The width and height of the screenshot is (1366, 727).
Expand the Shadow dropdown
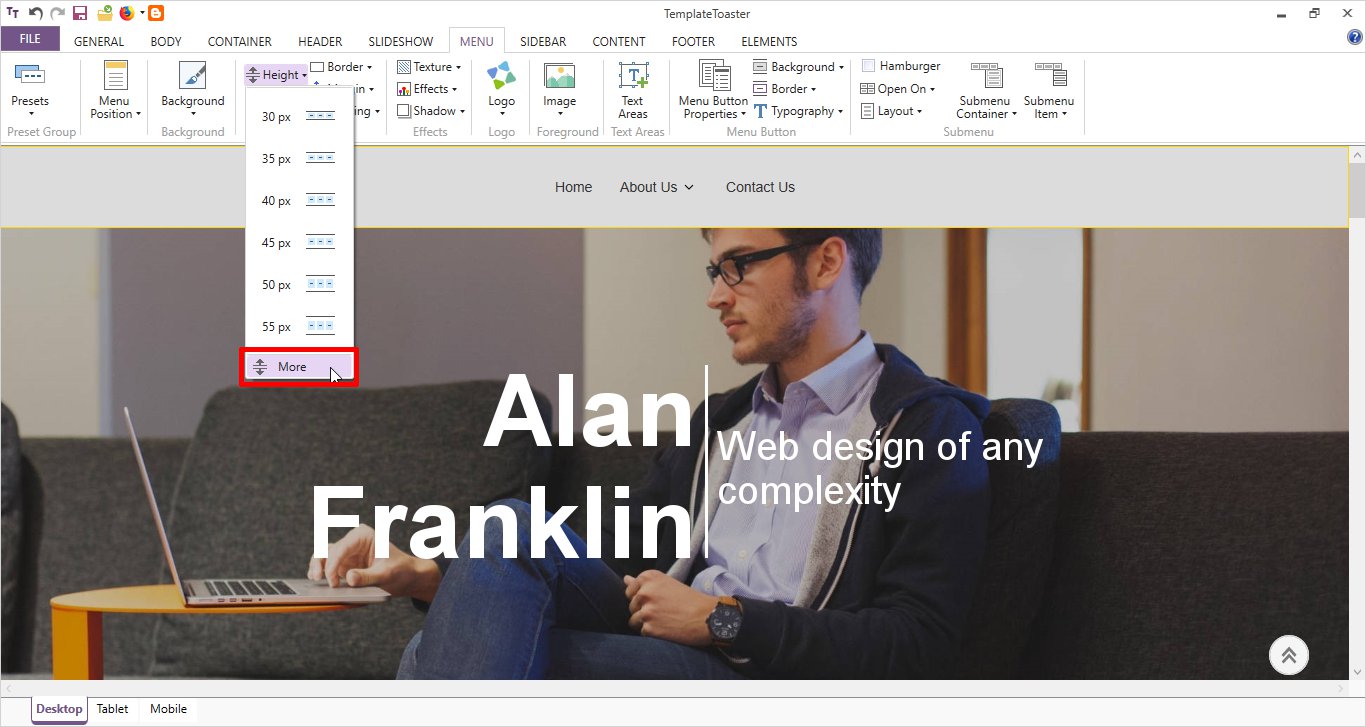tap(432, 111)
